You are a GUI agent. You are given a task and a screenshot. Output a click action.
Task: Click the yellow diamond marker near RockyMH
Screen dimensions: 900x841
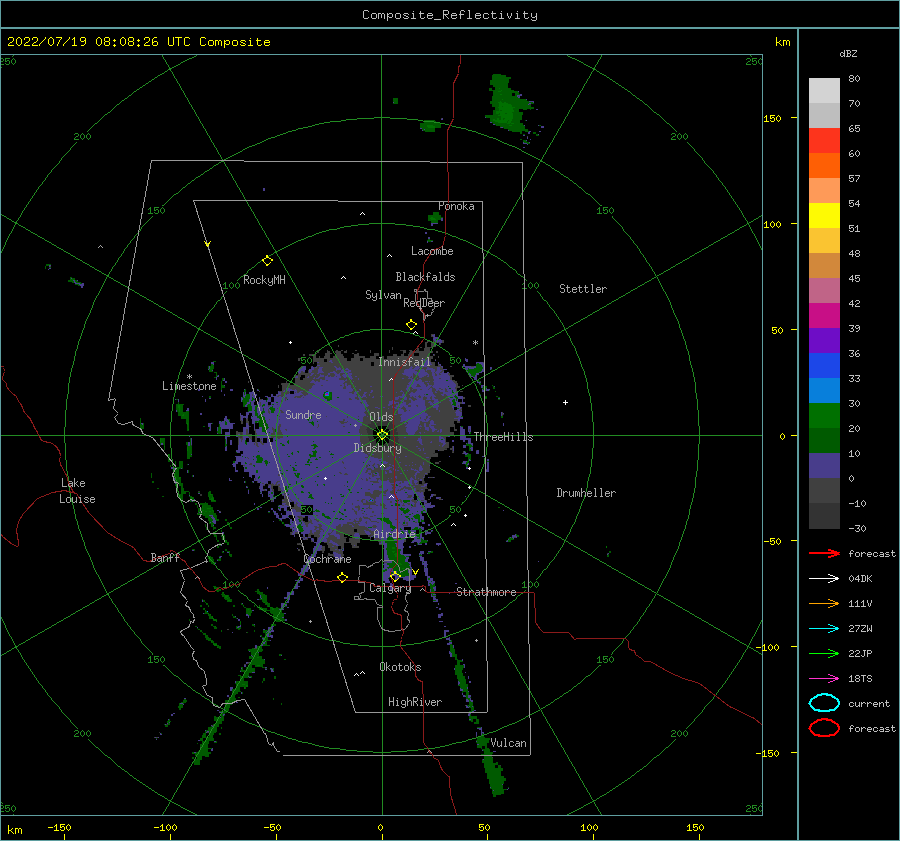[x=267, y=261]
